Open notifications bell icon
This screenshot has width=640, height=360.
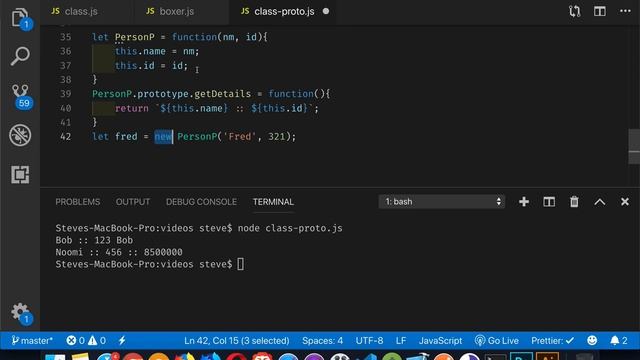coord(619,340)
